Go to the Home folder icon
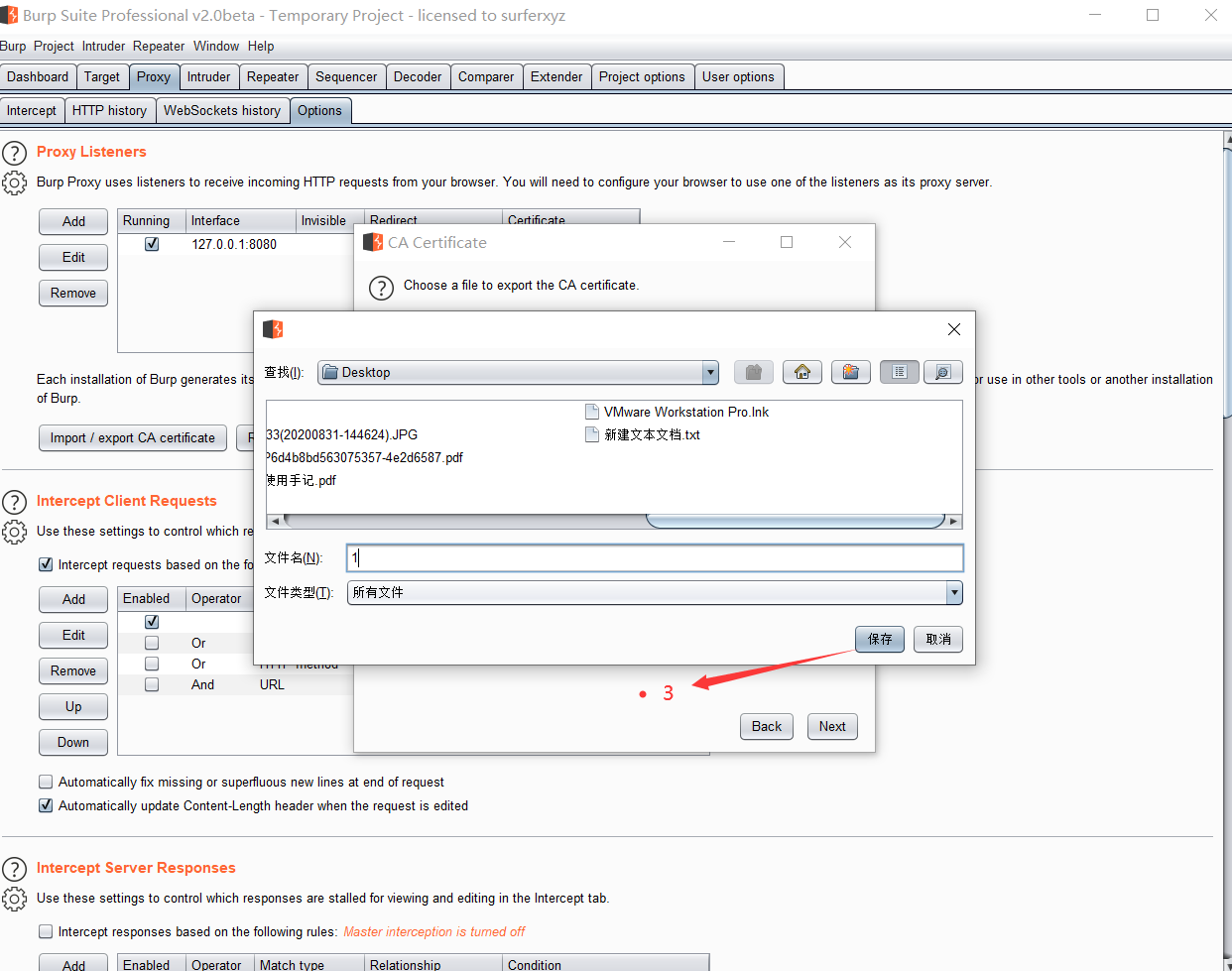Viewport: 1232px width, 971px height. point(802,372)
